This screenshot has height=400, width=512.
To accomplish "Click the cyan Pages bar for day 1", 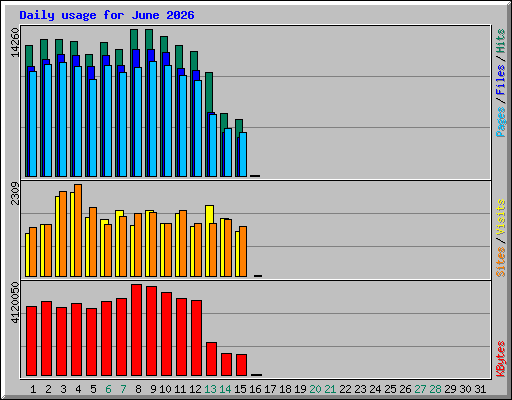I will [x=33, y=124].
